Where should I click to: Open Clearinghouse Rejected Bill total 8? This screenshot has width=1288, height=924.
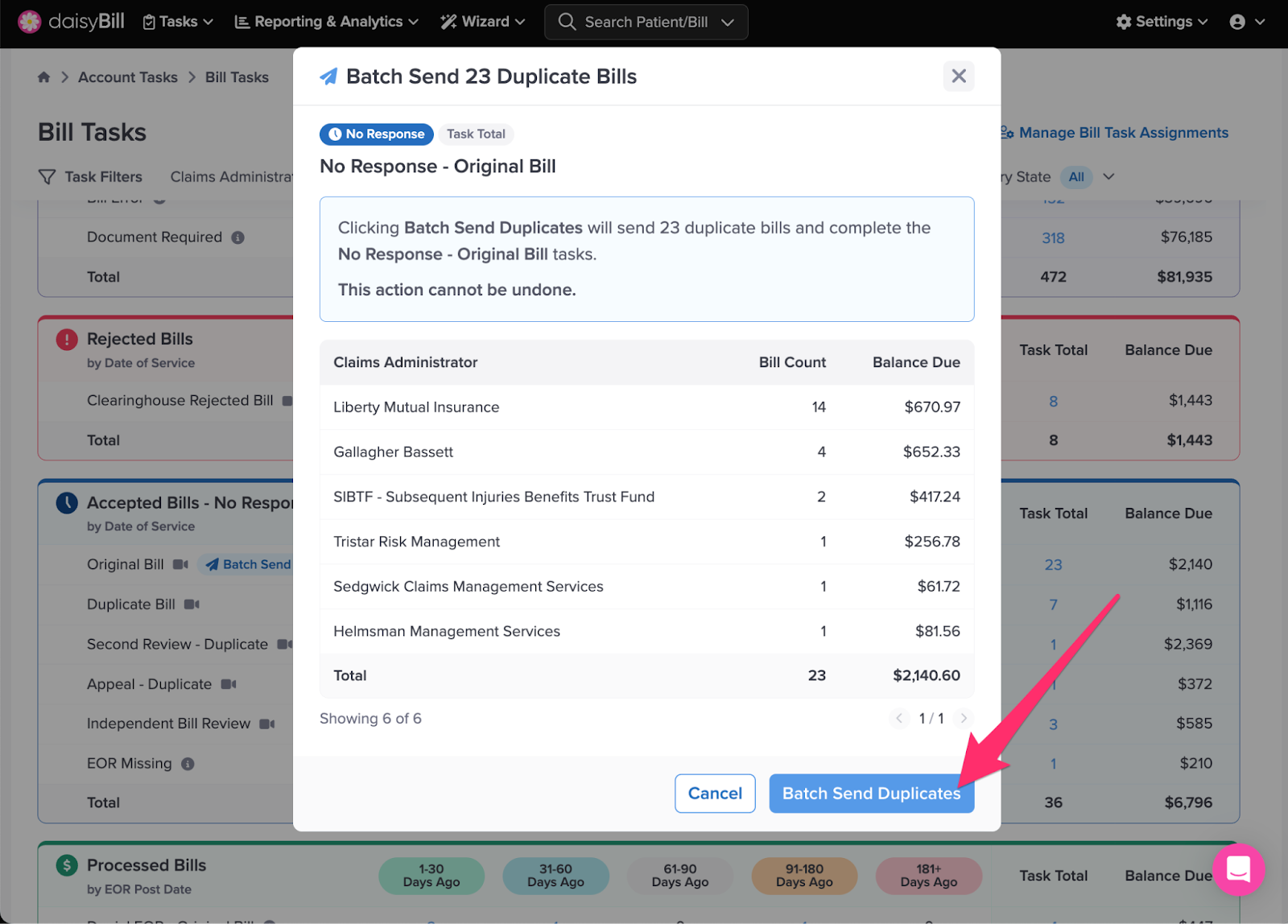click(x=1053, y=401)
